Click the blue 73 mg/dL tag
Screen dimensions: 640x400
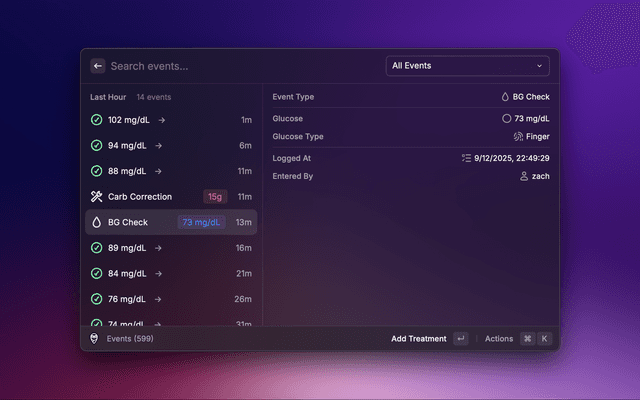click(203, 222)
